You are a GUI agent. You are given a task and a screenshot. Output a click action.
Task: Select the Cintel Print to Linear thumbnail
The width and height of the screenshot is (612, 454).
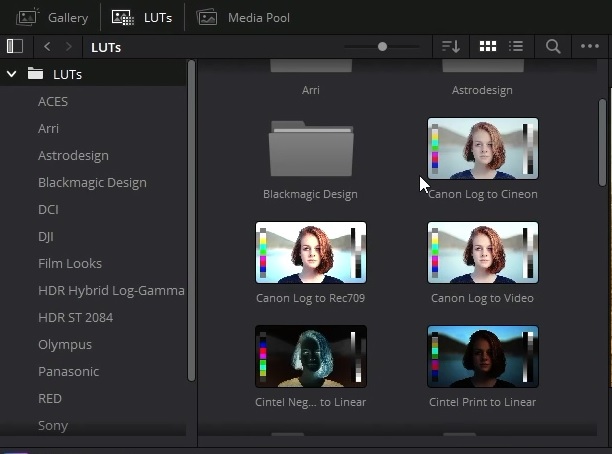pos(483,356)
